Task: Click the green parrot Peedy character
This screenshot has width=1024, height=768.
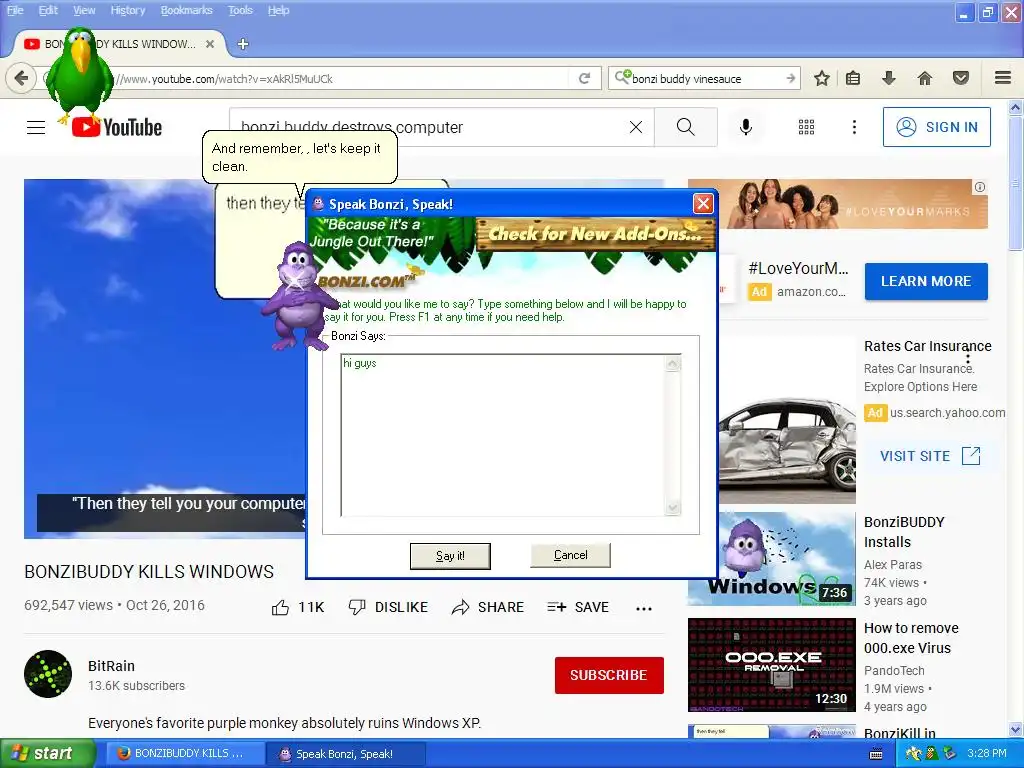Action: [80, 75]
